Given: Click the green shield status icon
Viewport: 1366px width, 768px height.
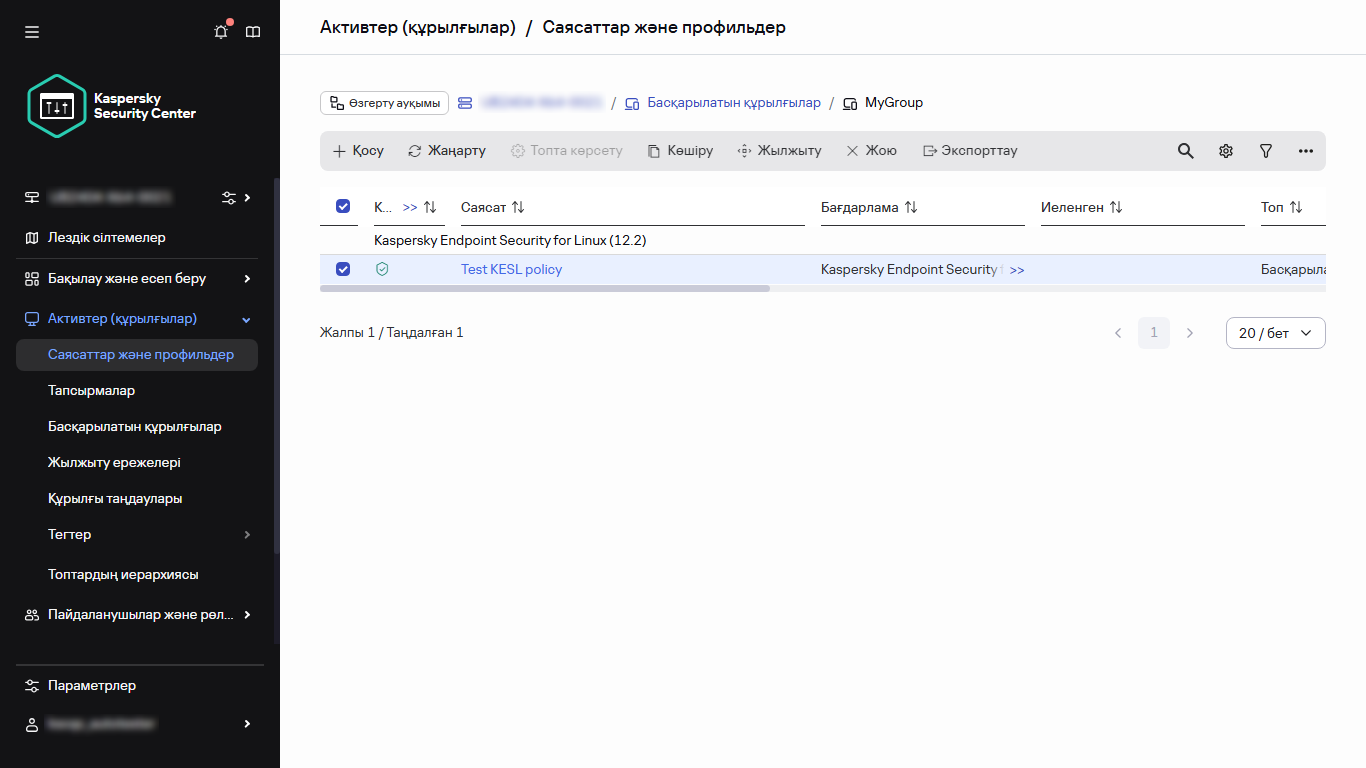Looking at the screenshot, I should pyautogui.click(x=382, y=269).
